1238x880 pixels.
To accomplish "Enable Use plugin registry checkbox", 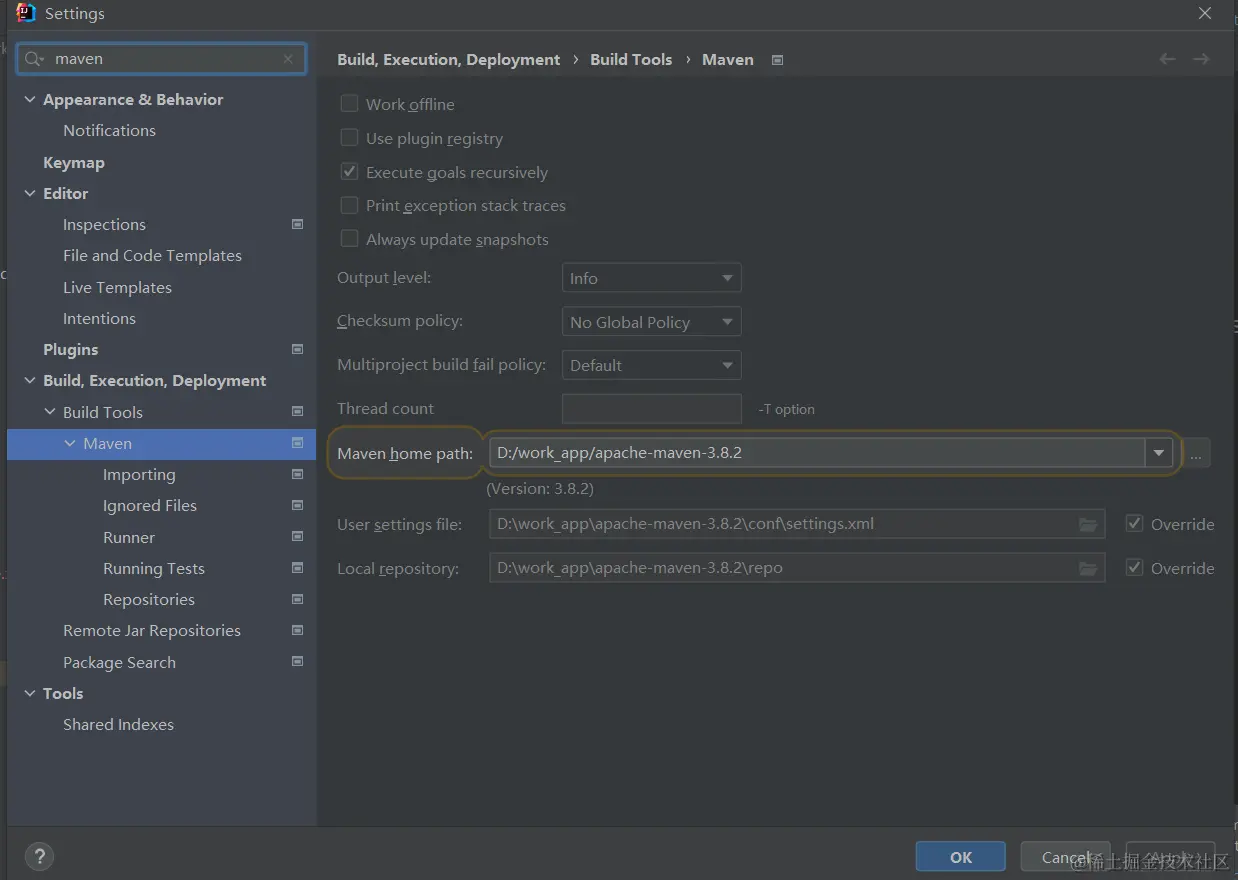I will point(349,138).
